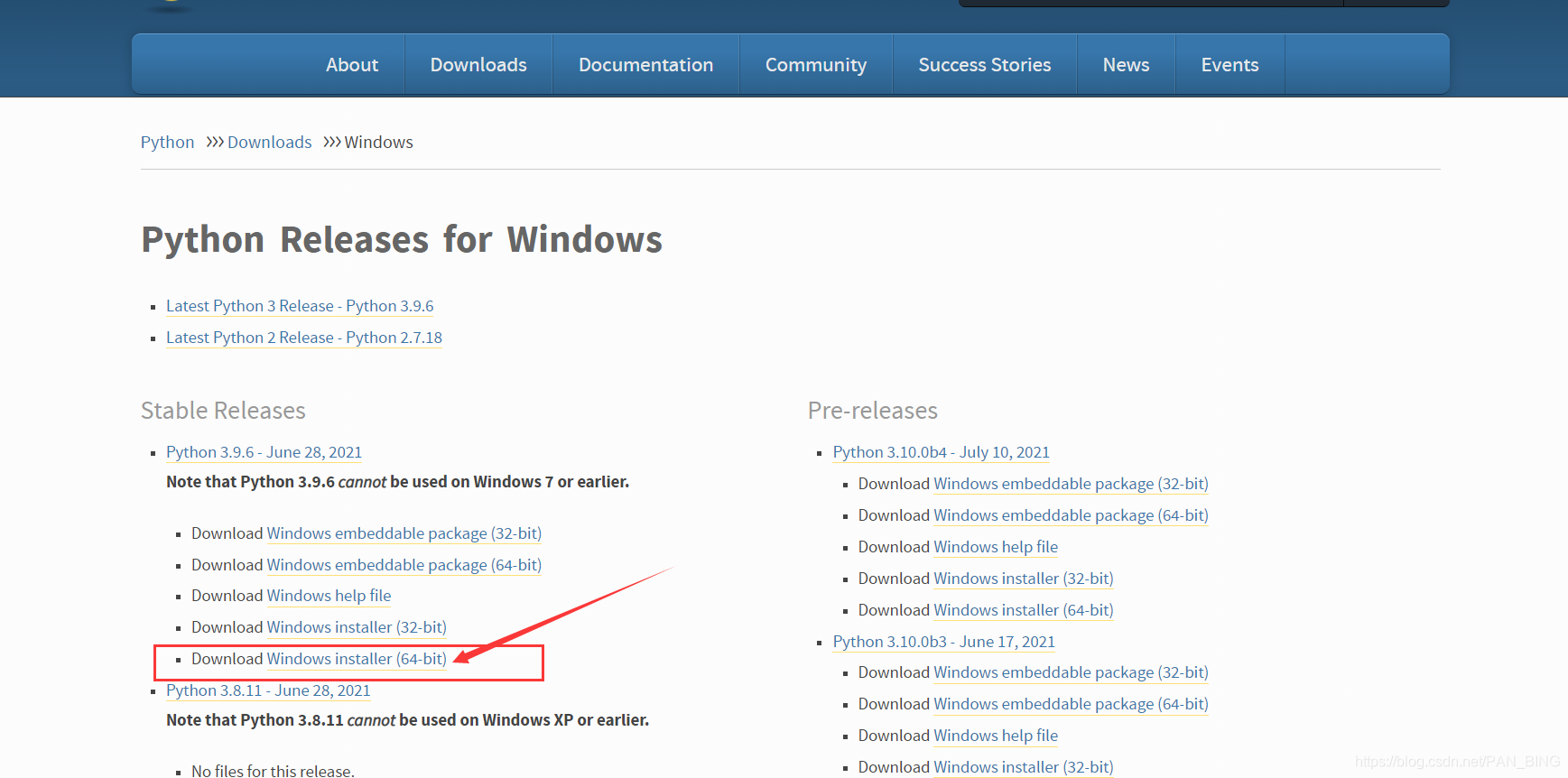Click the note about Python 3.9.6 on Windows 7
Image resolution: width=1568 pixels, height=778 pixels.
pos(397,482)
